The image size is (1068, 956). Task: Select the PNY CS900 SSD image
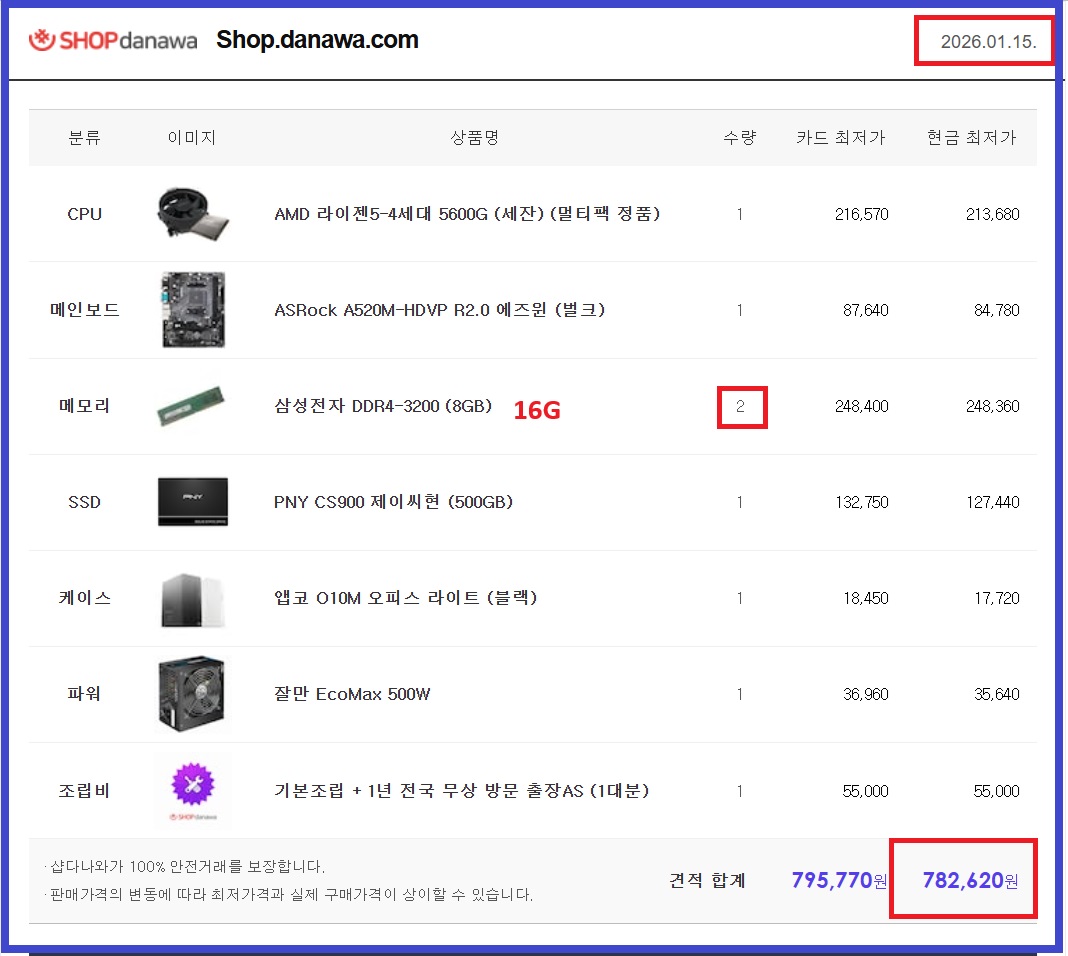tap(192, 502)
